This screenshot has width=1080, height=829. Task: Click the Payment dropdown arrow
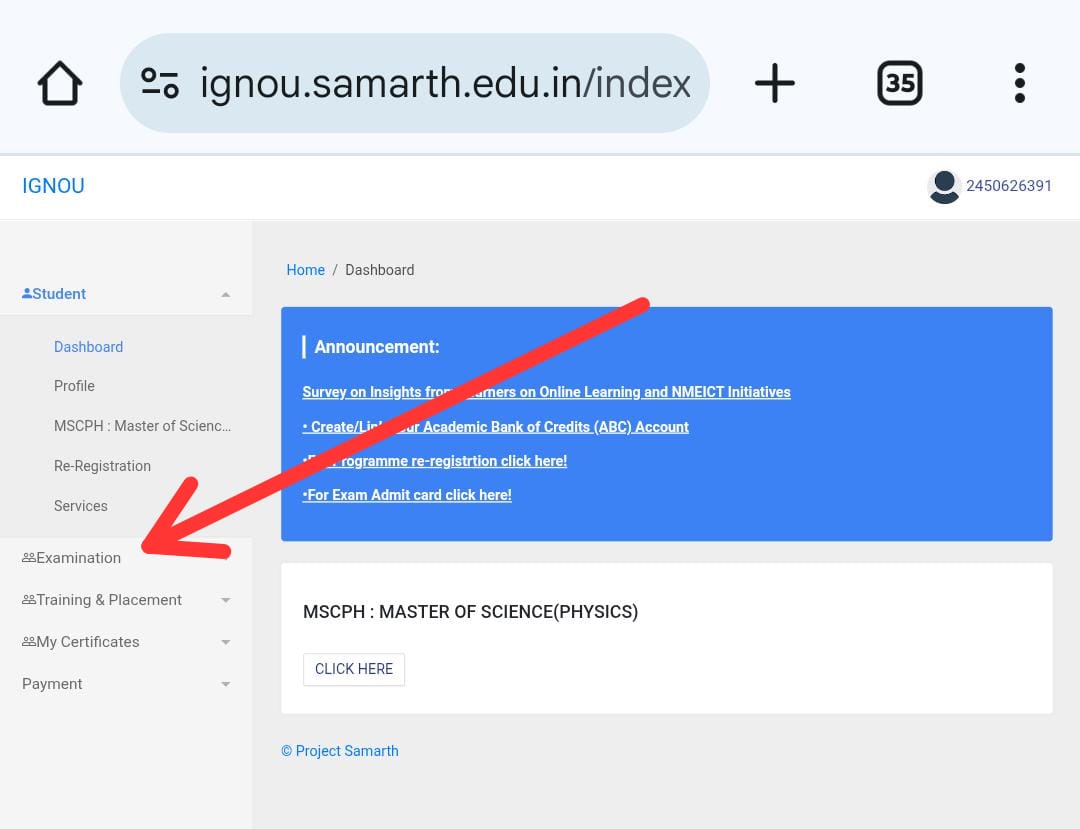pos(225,685)
